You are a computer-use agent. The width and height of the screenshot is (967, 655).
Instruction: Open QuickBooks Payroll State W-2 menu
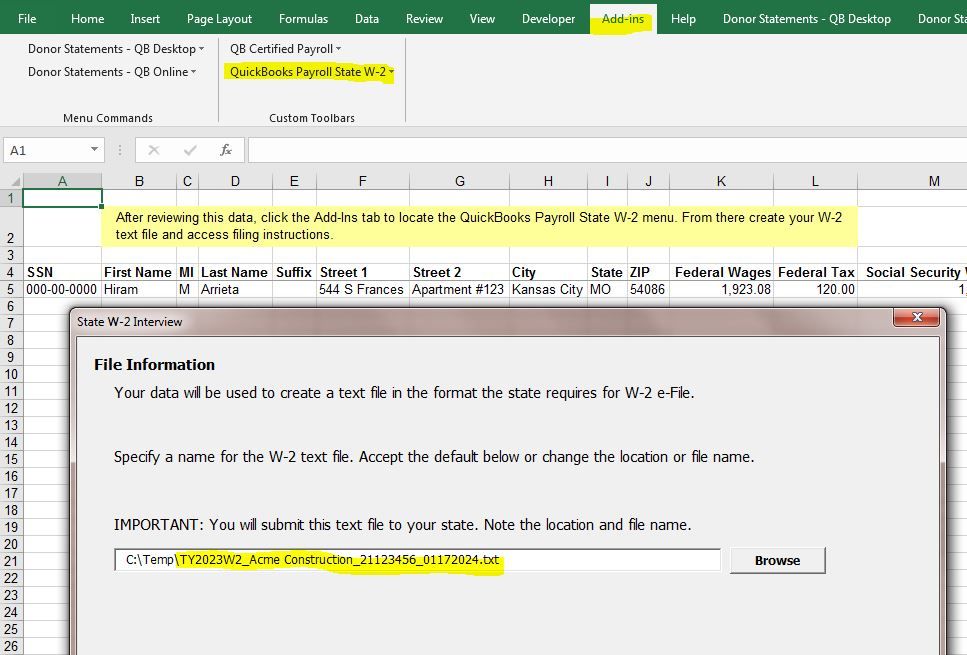pos(311,72)
